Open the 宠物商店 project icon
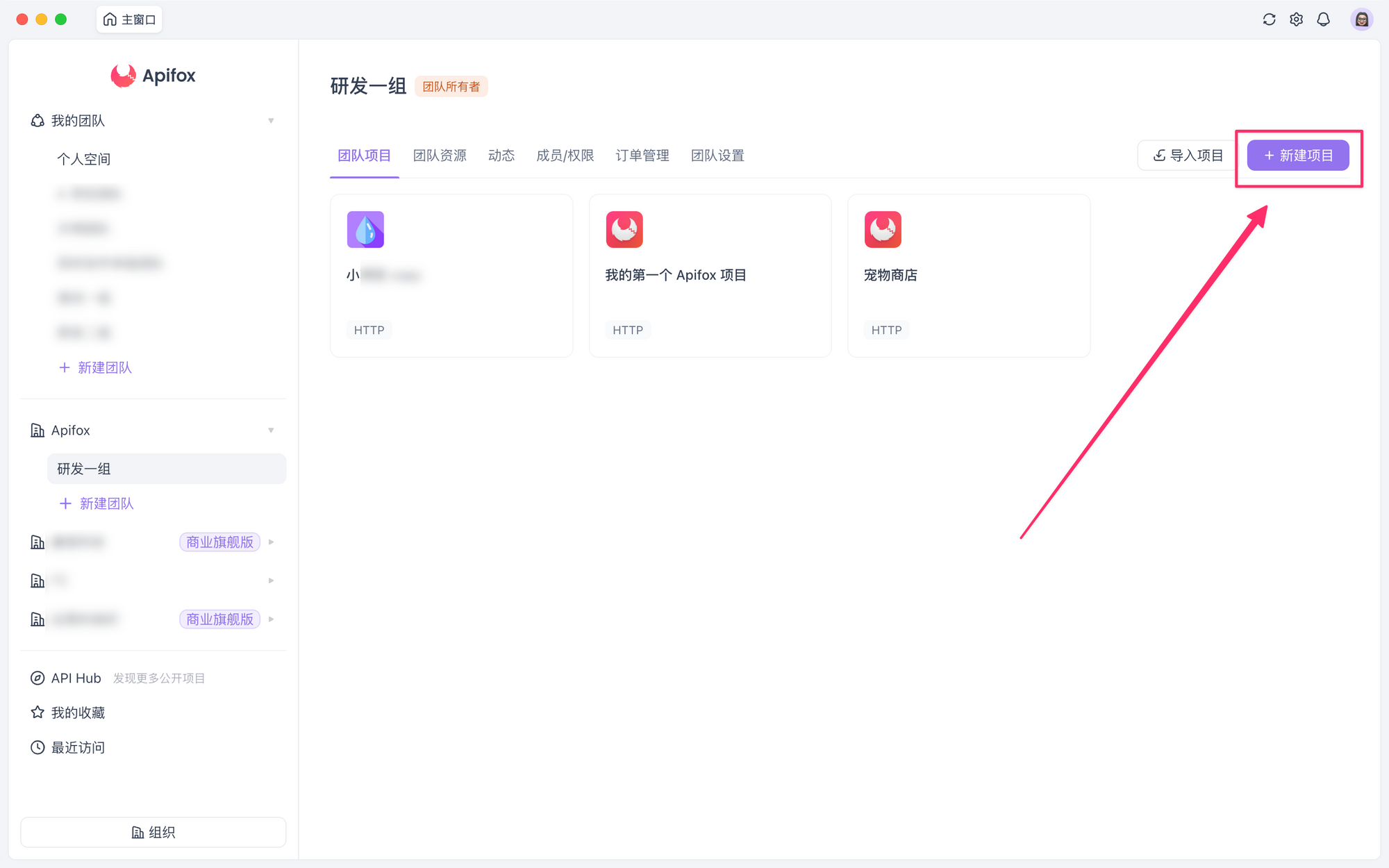 click(x=883, y=230)
